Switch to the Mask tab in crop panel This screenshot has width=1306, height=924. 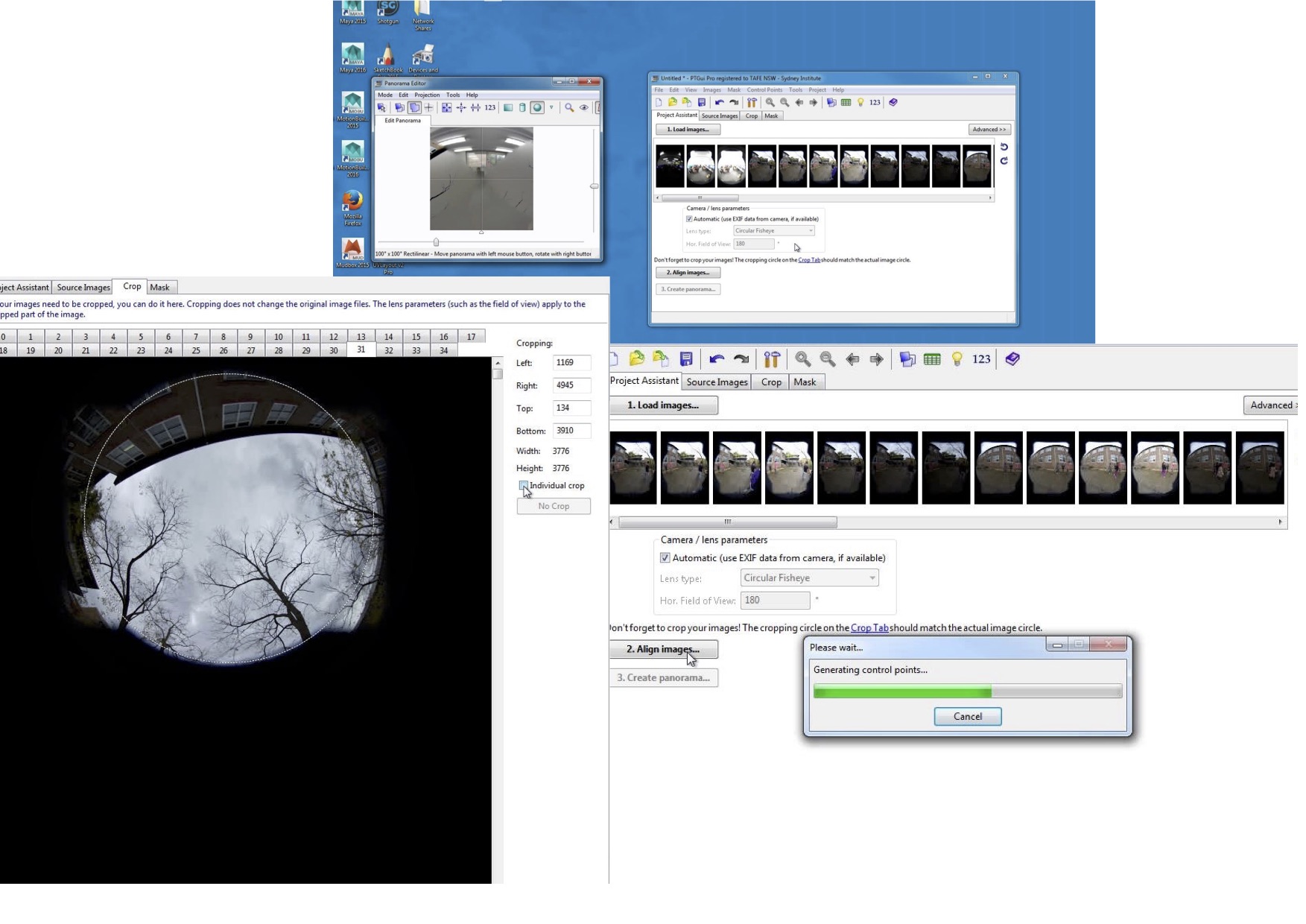tap(159, 288)
